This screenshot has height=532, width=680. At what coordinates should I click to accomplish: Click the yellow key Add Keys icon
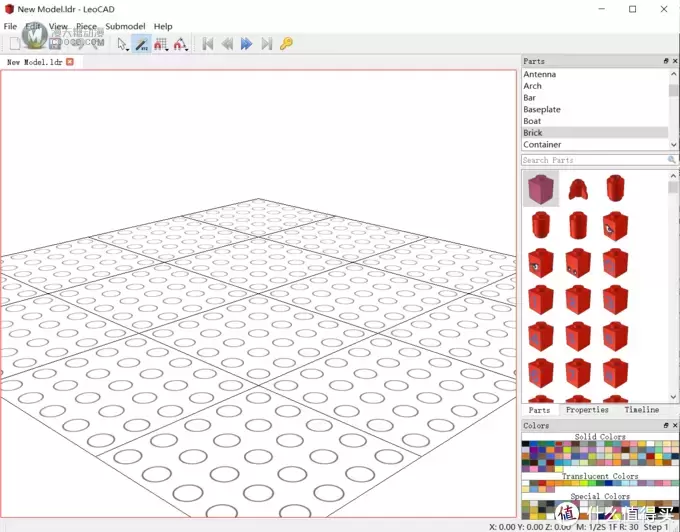(x=286, y=44)
